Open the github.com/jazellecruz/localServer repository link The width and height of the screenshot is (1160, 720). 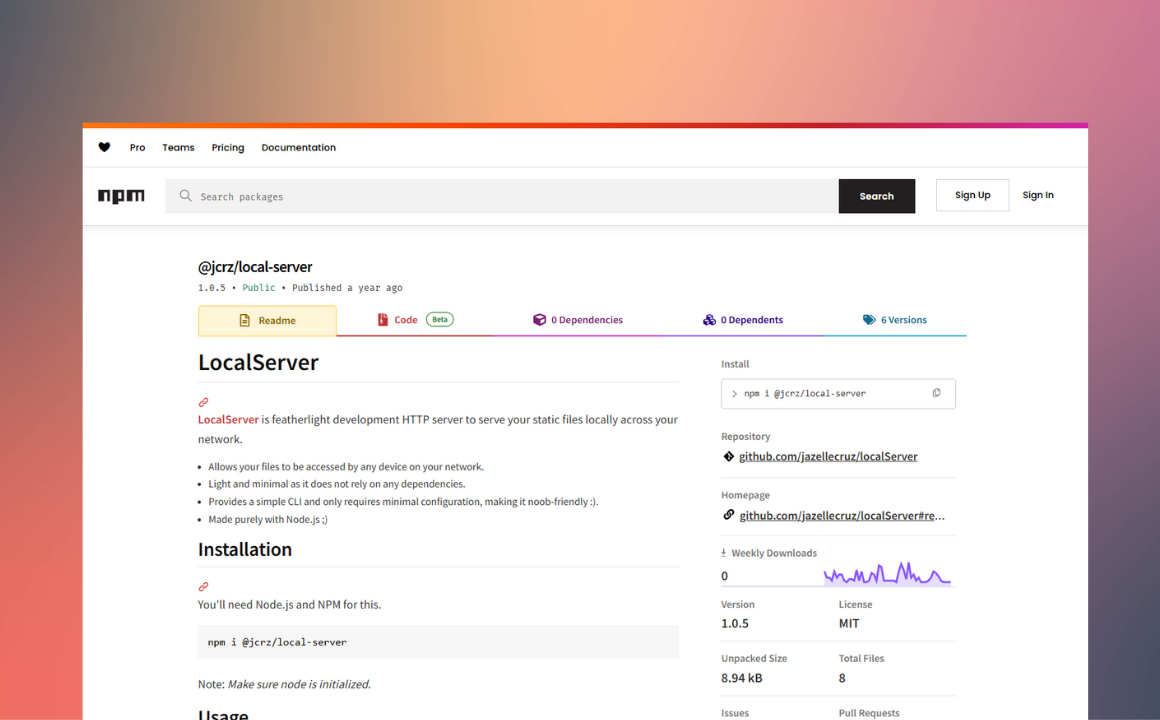[x=828, y=457]
